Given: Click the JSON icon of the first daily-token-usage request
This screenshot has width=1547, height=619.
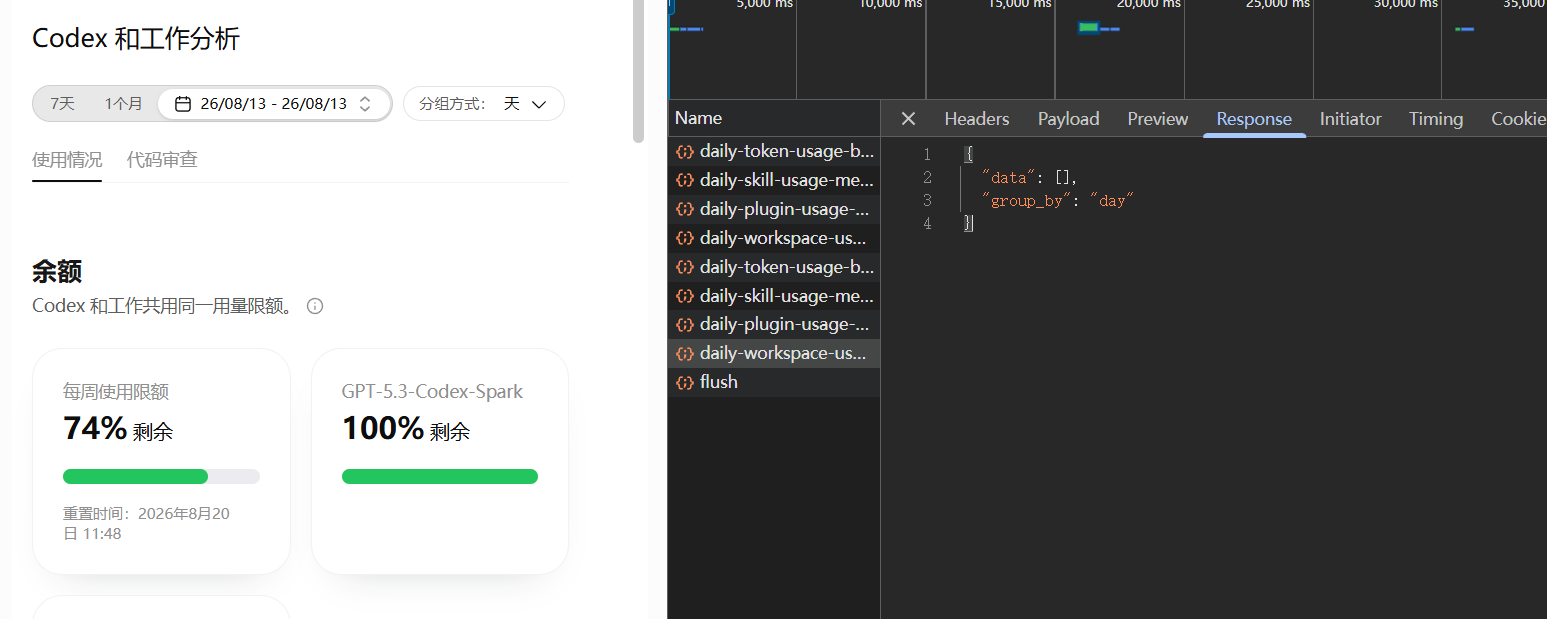Looking at the screenshot, I should [685, 152].
